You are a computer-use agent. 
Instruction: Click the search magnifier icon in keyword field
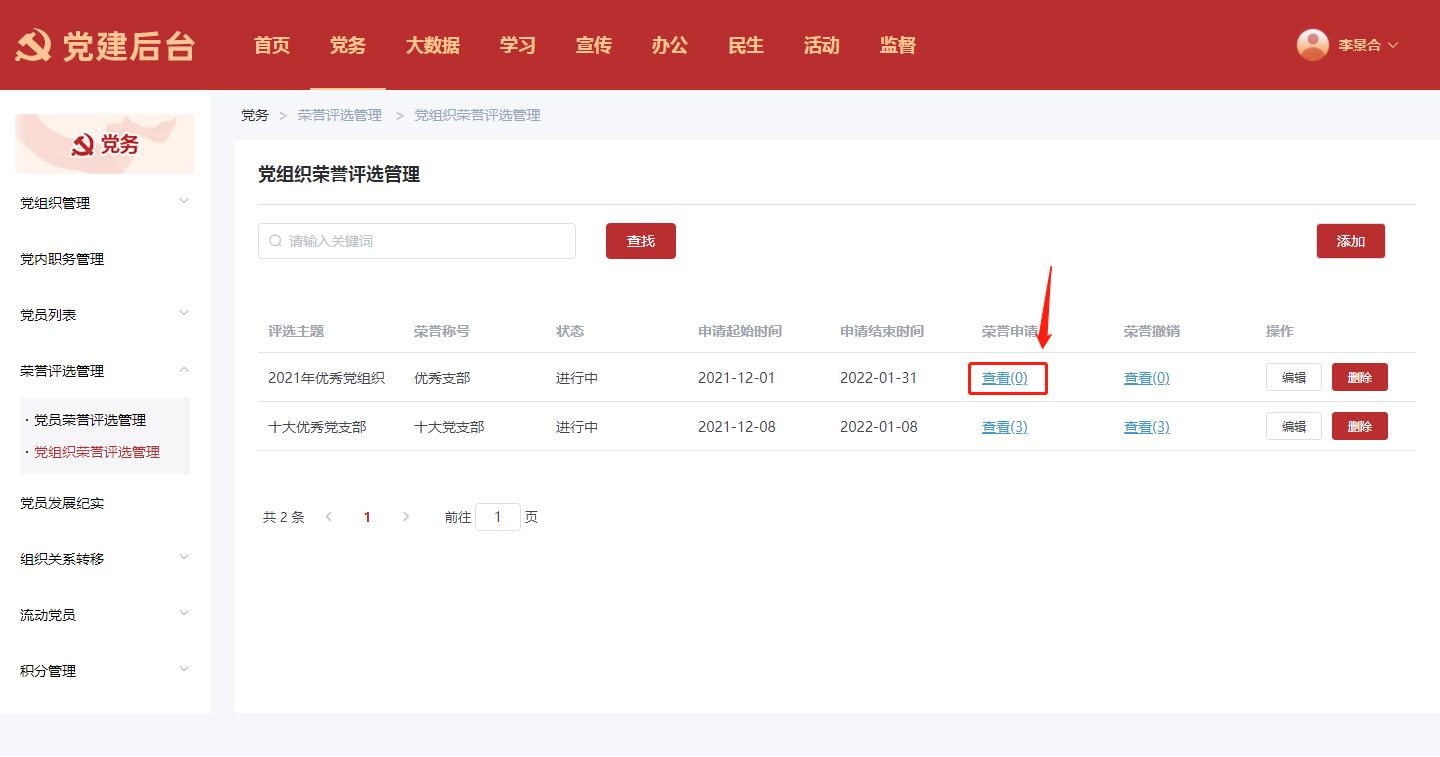275,241
